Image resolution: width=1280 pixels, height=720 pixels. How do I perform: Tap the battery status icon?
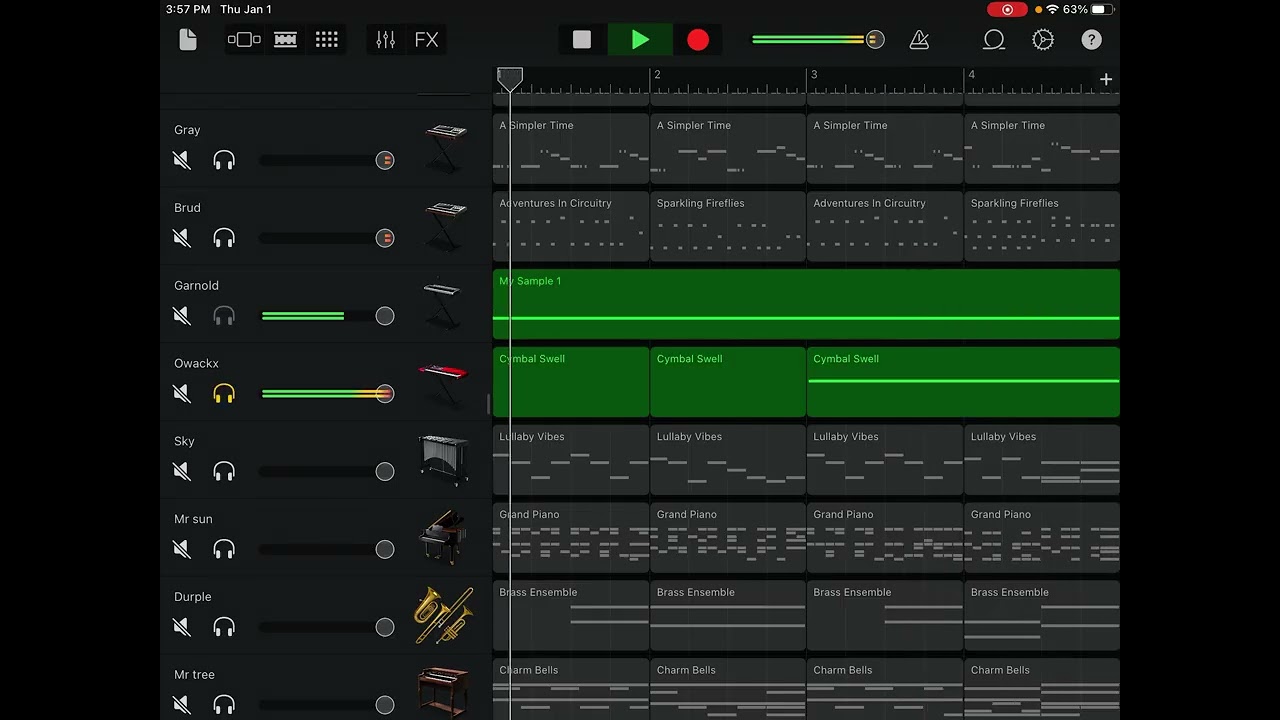(1102, 9)
